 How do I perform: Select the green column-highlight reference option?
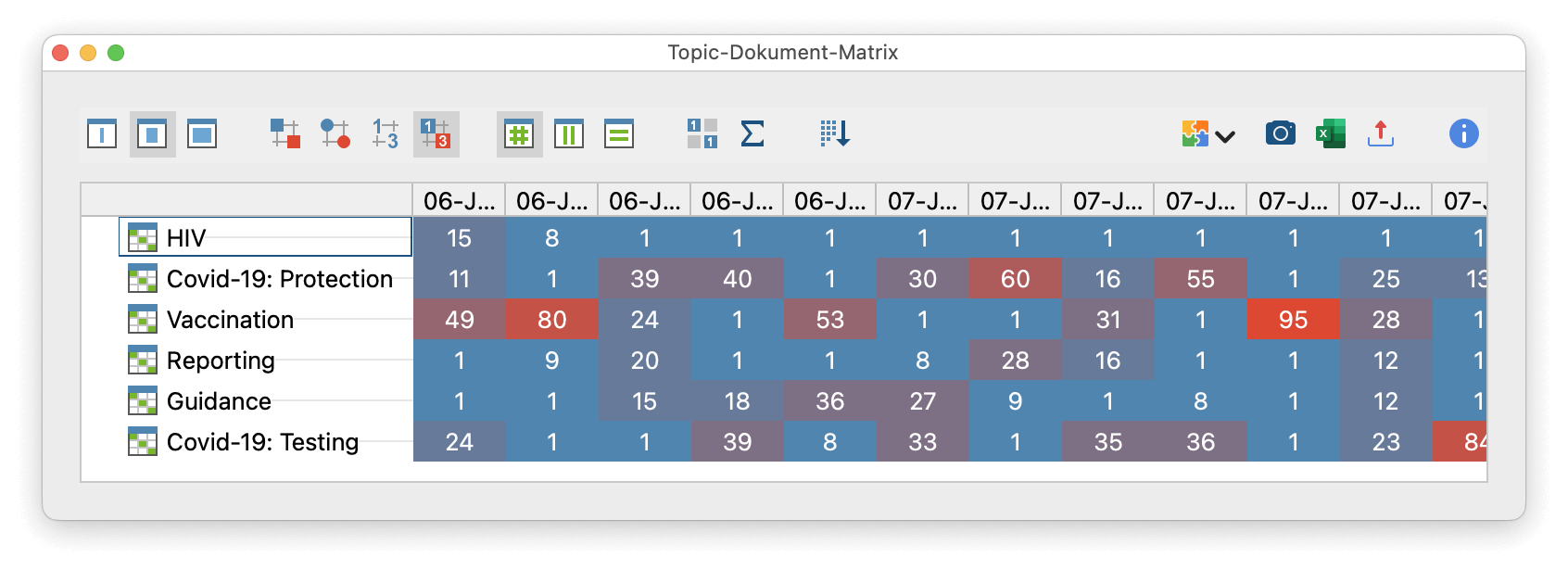568,133
